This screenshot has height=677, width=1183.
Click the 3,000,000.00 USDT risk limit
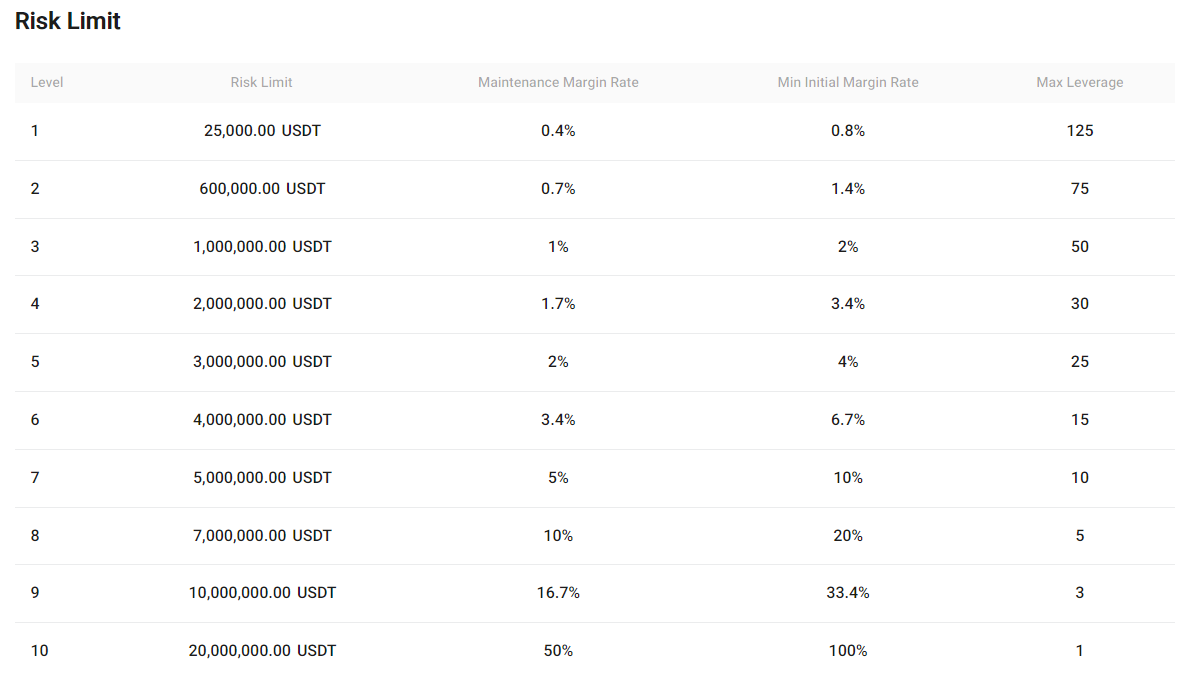pyautogui.click(x=262, y=362)
